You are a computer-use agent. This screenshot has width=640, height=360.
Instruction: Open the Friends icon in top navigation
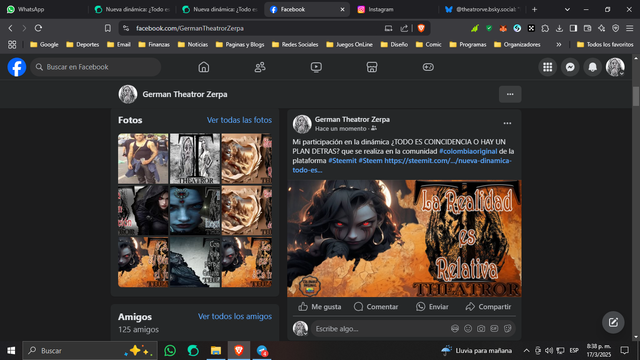click(x=260, y=67)
